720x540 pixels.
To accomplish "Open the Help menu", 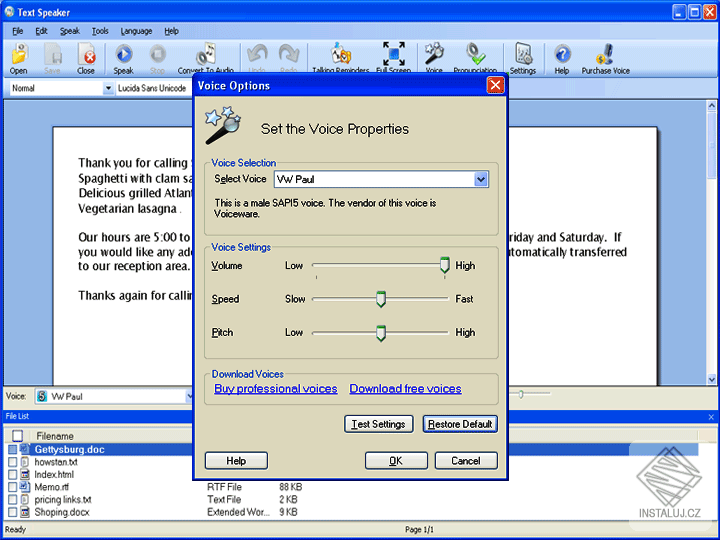I will (171, 31).
